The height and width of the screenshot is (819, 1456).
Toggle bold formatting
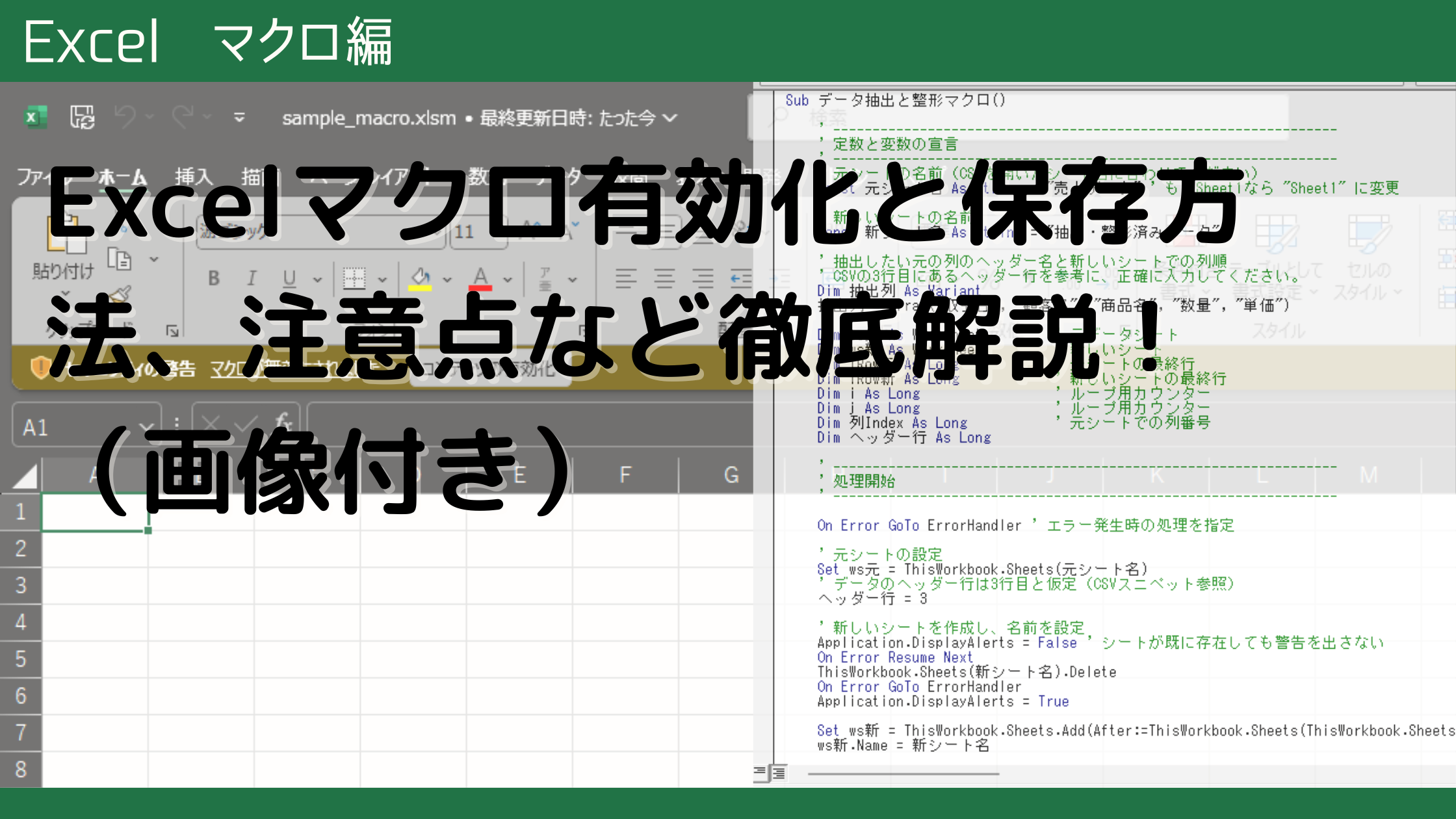(x=214, y=279)
